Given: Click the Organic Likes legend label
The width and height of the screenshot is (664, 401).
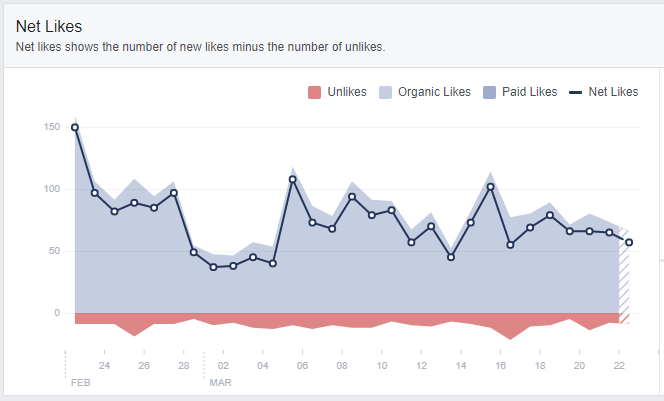Looking at the screenshot, I should pyautogui.click(x=434, y=92).
